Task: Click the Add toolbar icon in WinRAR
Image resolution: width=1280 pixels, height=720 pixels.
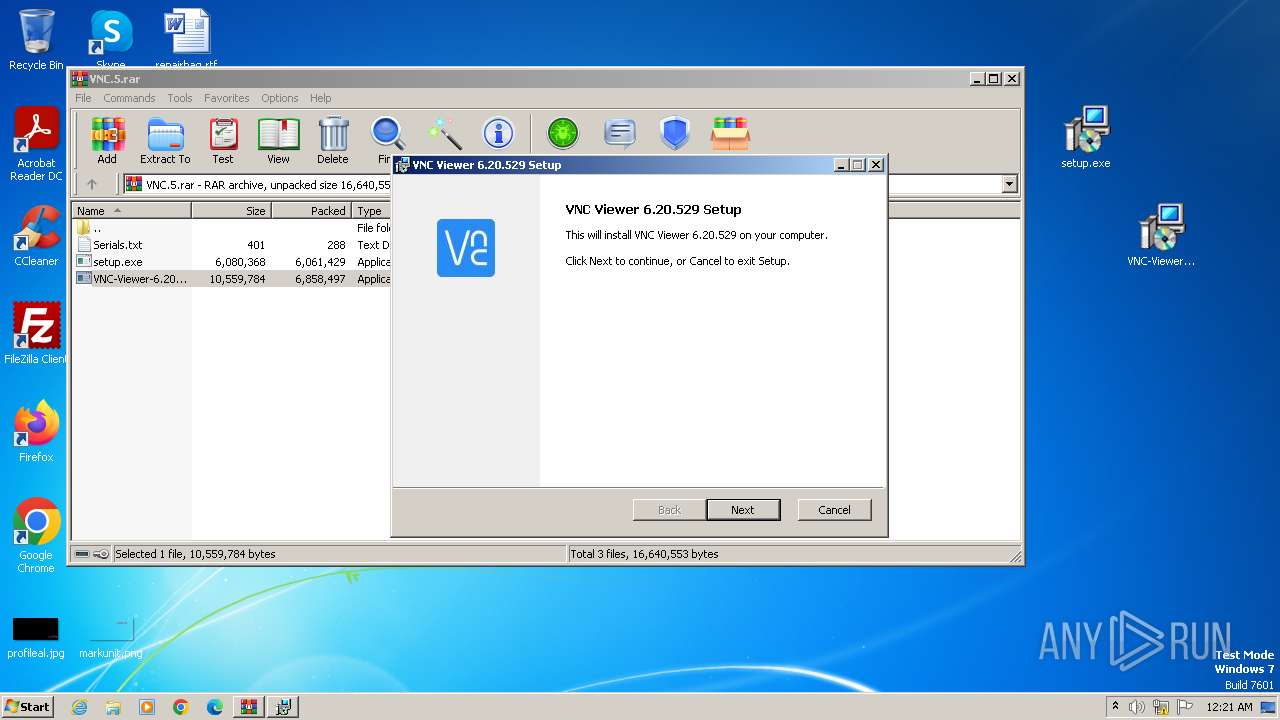Action: point(107,140)
